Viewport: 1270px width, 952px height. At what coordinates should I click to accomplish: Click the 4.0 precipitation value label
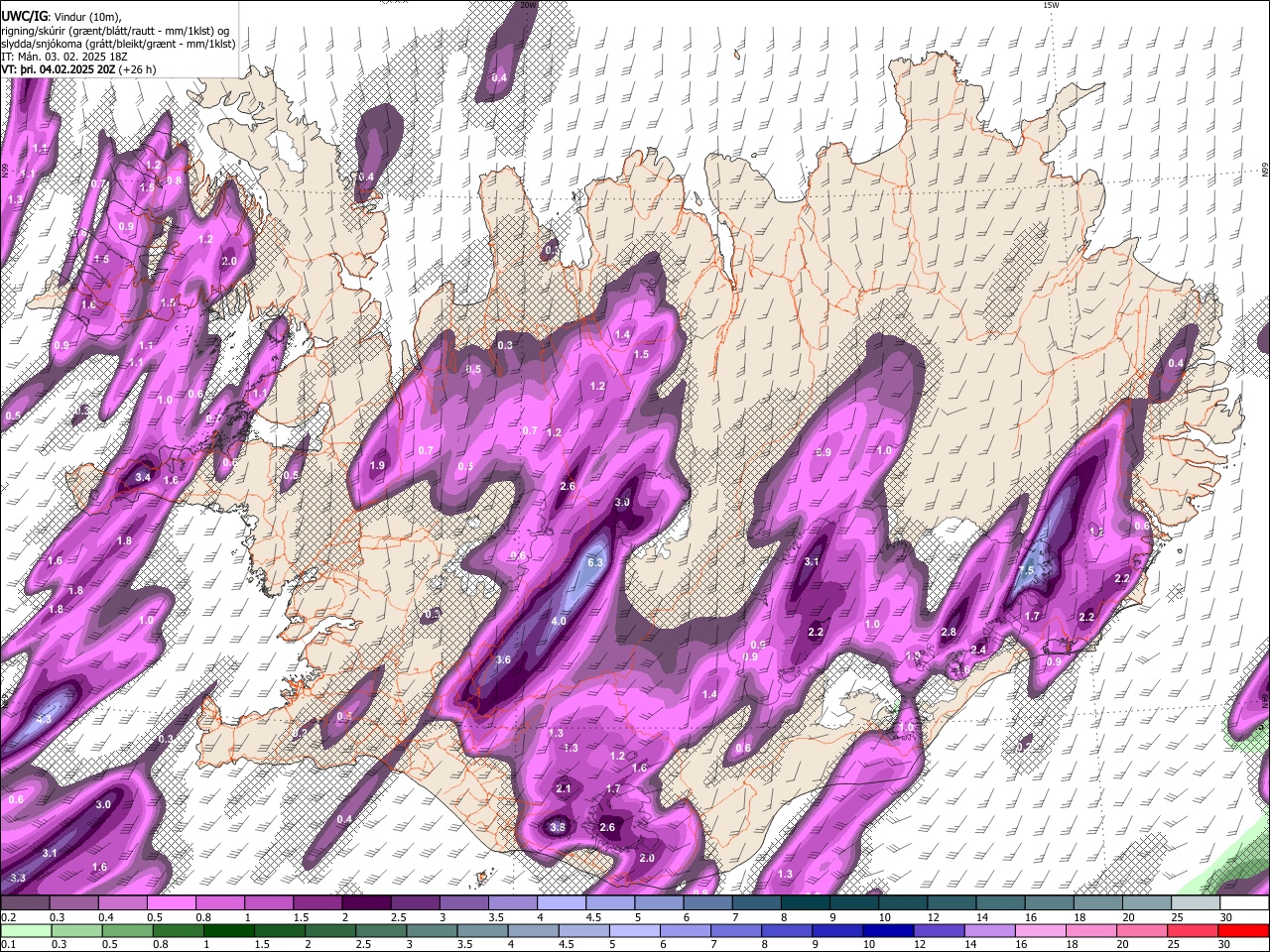click(558, 622)
